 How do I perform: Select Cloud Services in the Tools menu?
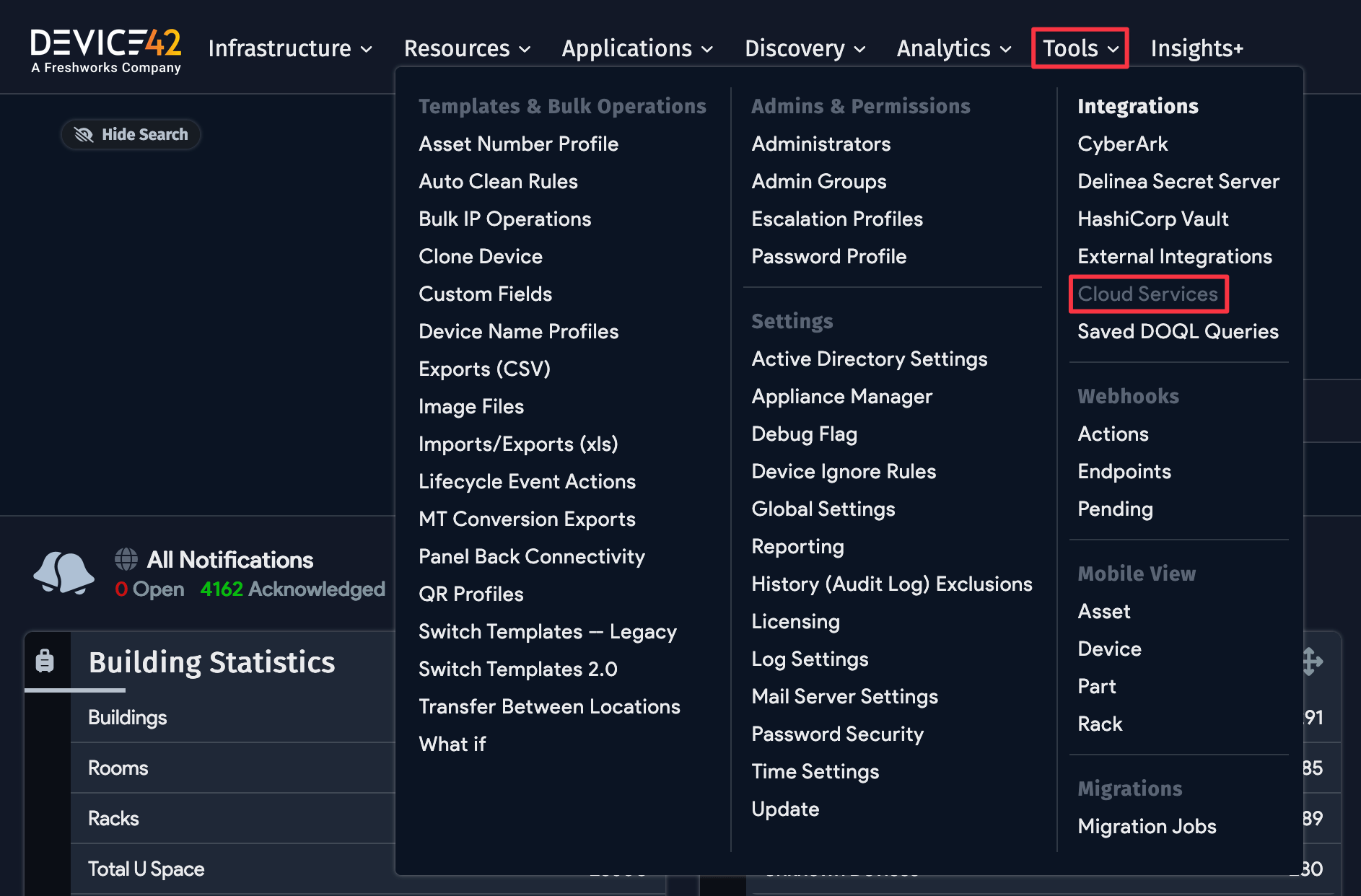[1147, 294]
